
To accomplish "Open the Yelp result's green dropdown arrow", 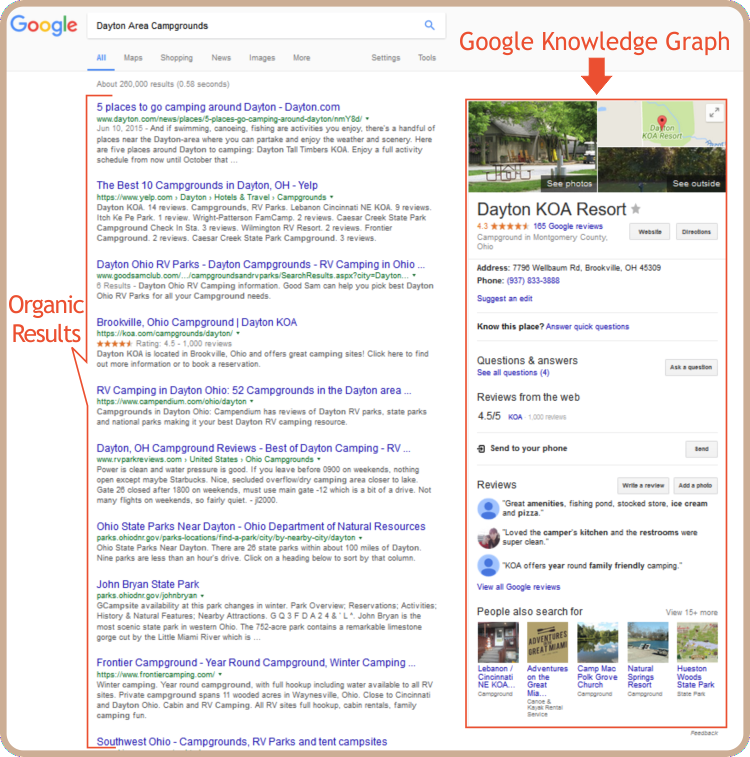I will point(331,198).
